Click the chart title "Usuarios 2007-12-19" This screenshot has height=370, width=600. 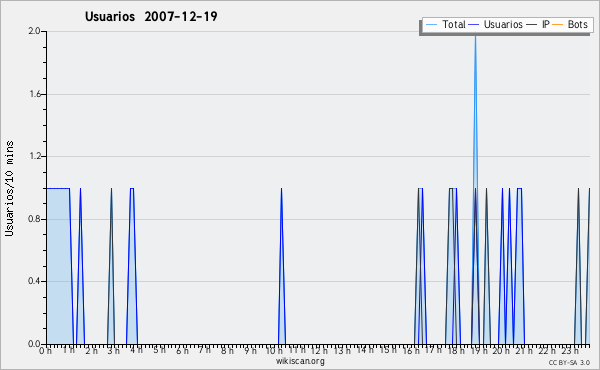click(x=151, y=16)
